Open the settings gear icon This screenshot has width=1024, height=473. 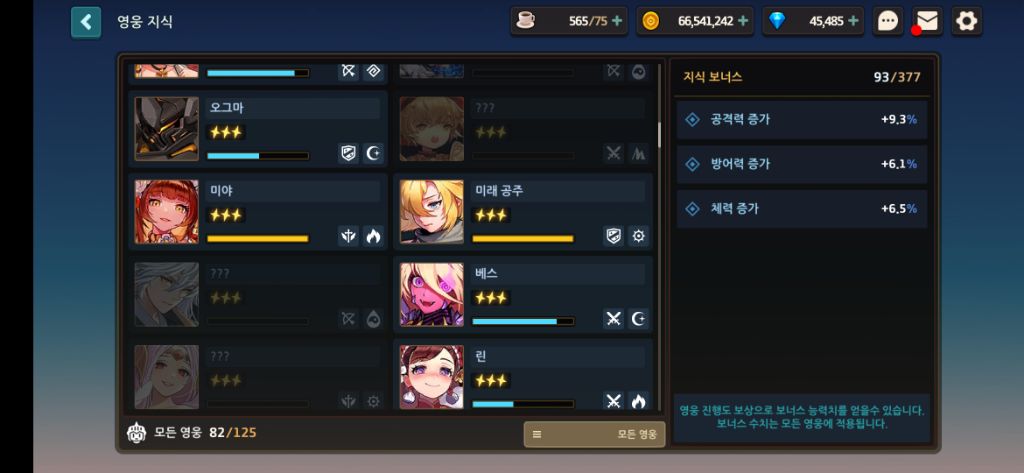[x=967, y=22]
